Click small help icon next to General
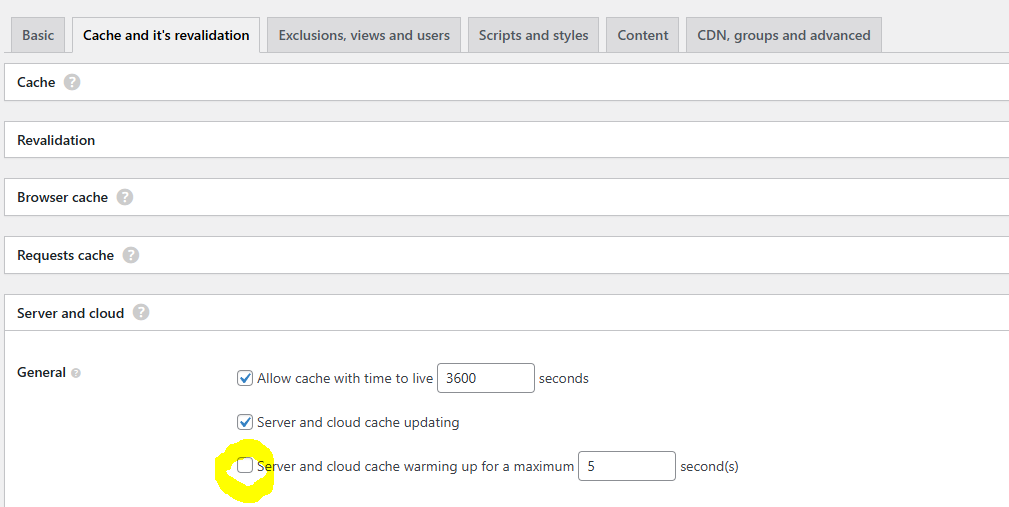The image size is (1009, 507). (77, 373)
